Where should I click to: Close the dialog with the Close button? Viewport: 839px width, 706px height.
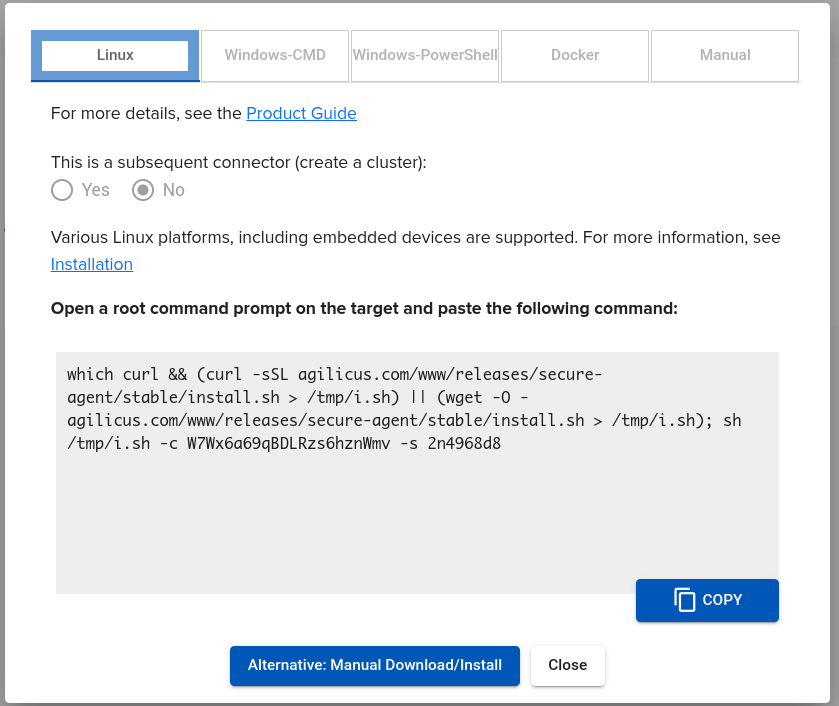pyautogui.click(x=567, y=665)
